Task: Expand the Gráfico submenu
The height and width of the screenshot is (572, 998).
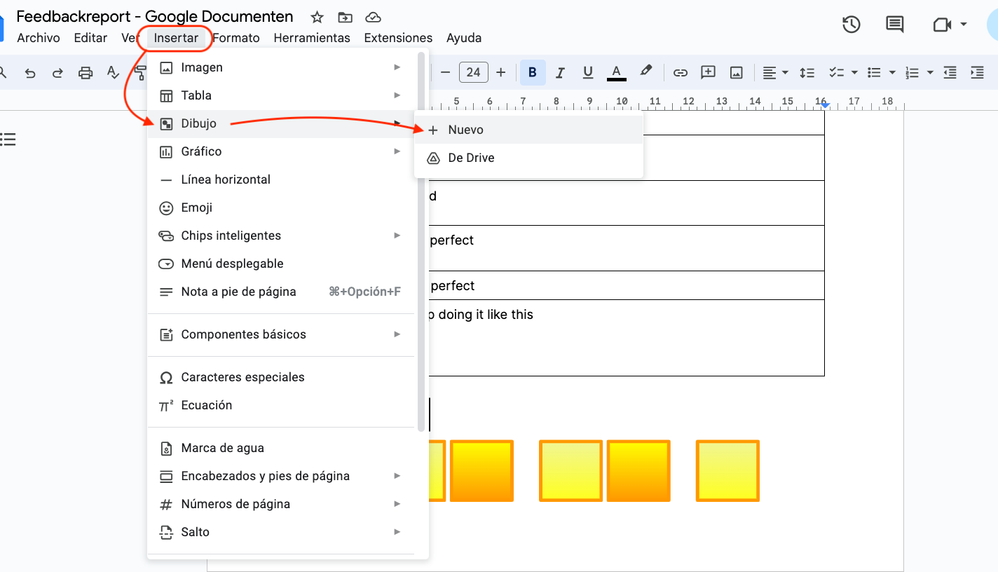Action: [281, 151]
